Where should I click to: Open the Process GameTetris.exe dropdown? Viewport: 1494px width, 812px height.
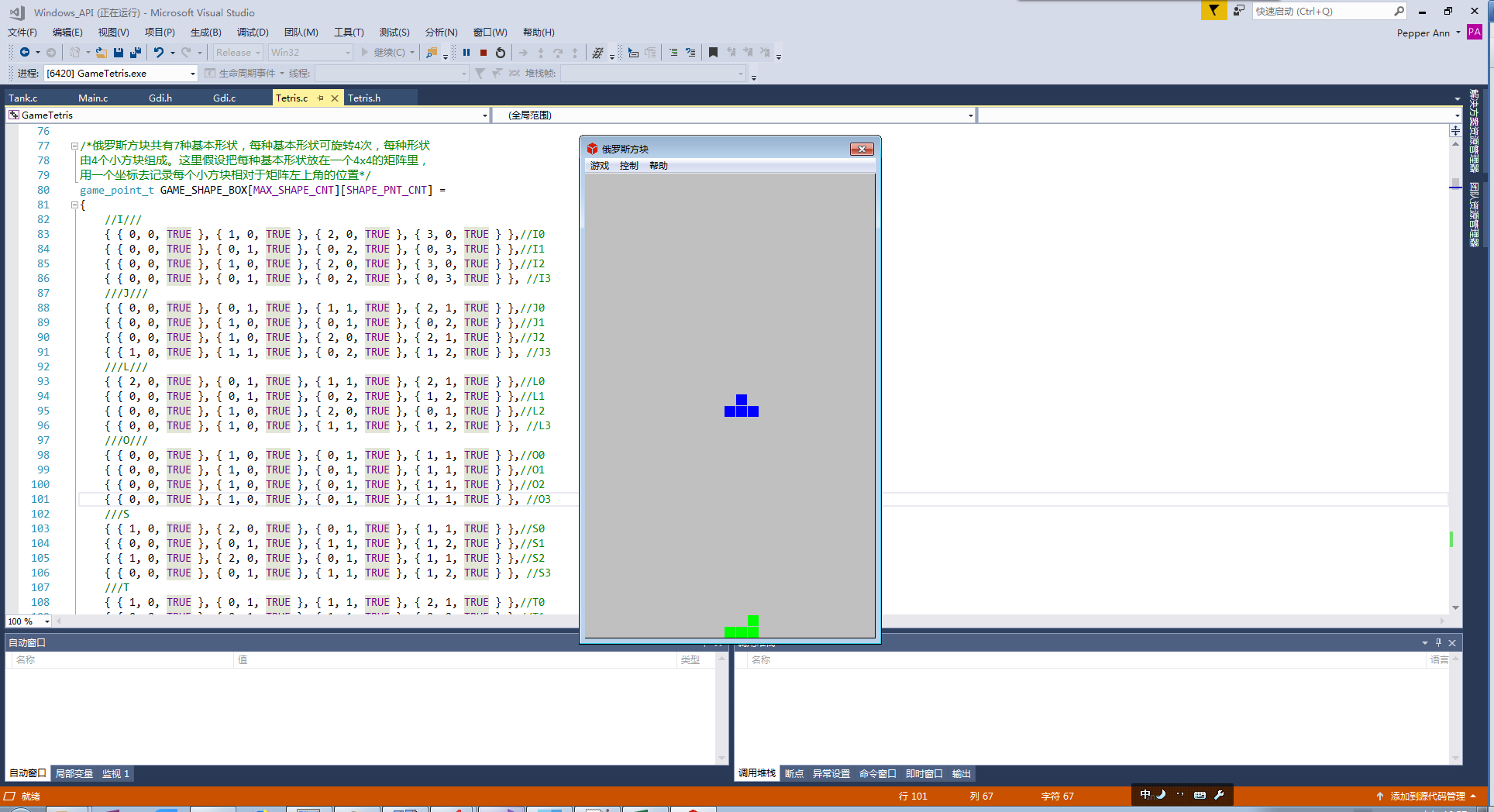pyautogui.click(x=121, y=74)
